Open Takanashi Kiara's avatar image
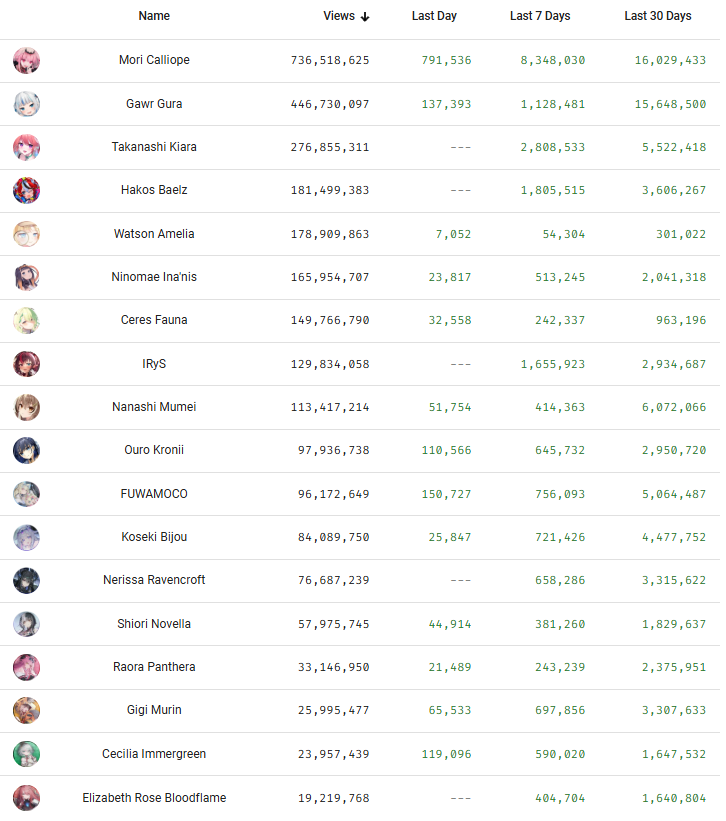Image resolution: width=726 pixels, height=821 pixels. pos(27,148)
